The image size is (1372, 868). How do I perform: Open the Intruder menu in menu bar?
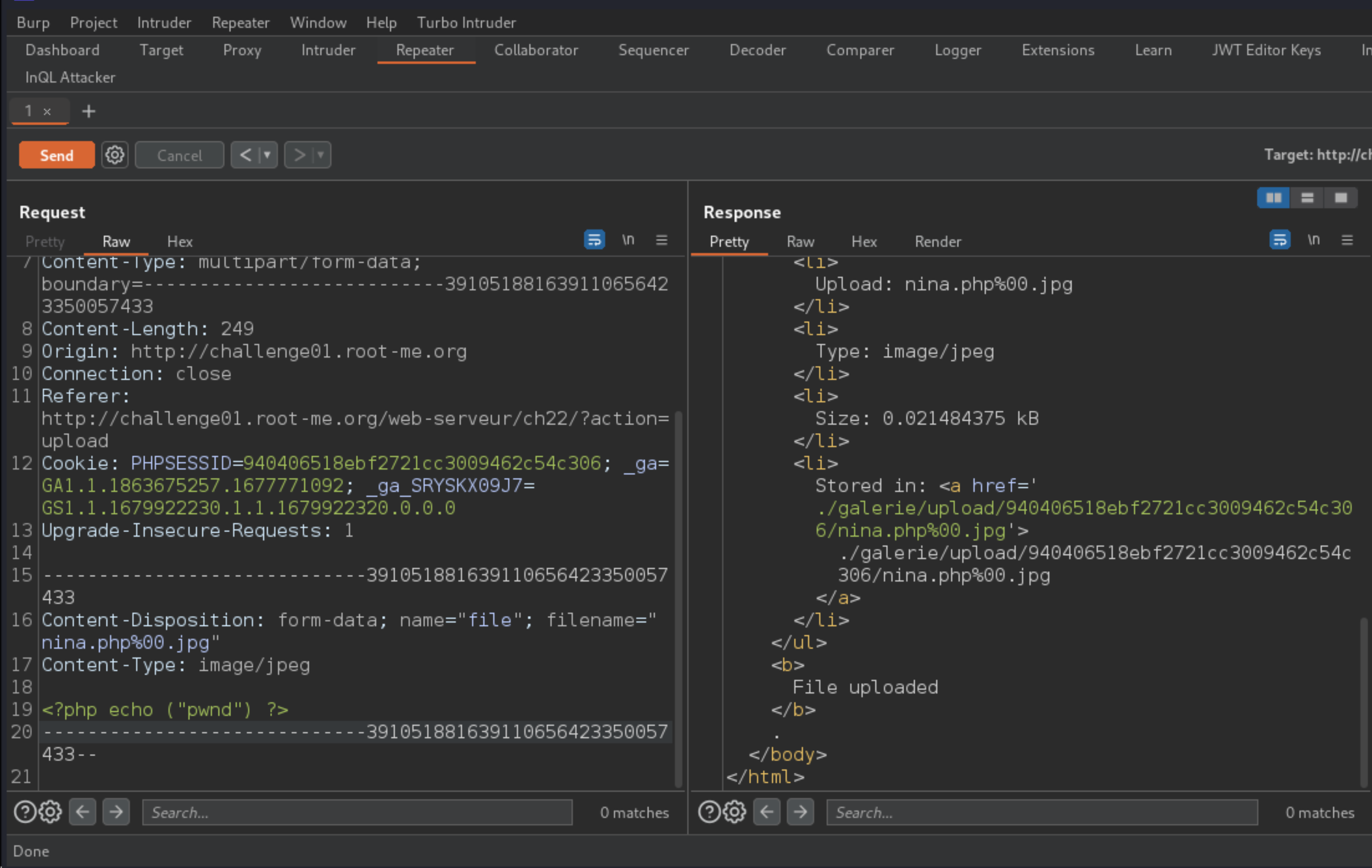point(164,23)
